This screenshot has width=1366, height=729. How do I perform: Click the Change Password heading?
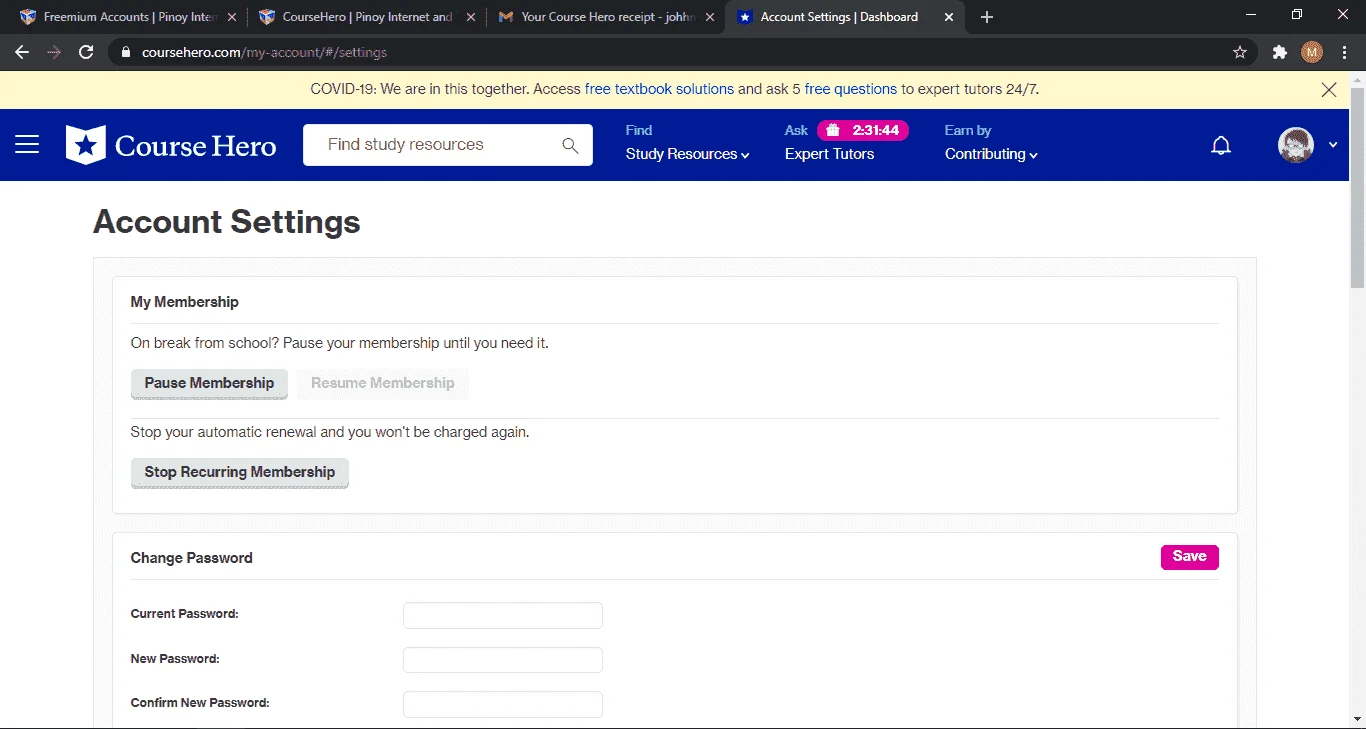192,558
